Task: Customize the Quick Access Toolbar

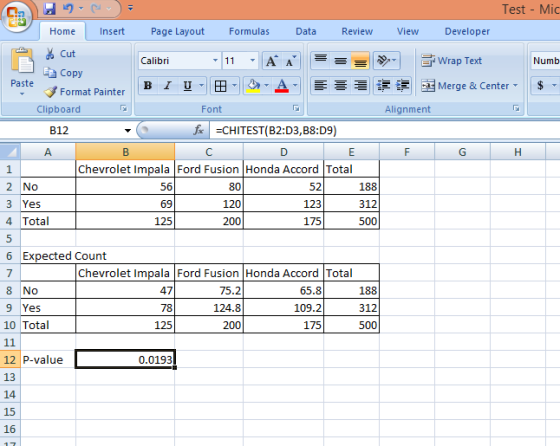Action: click(130, 8)
